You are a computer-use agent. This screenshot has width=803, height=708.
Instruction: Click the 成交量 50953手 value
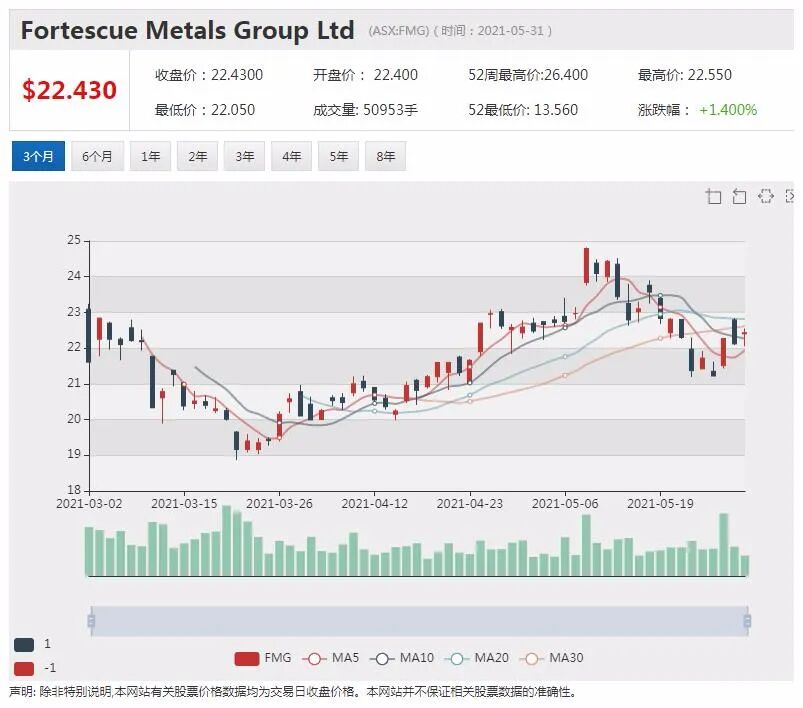pos(366,110)
